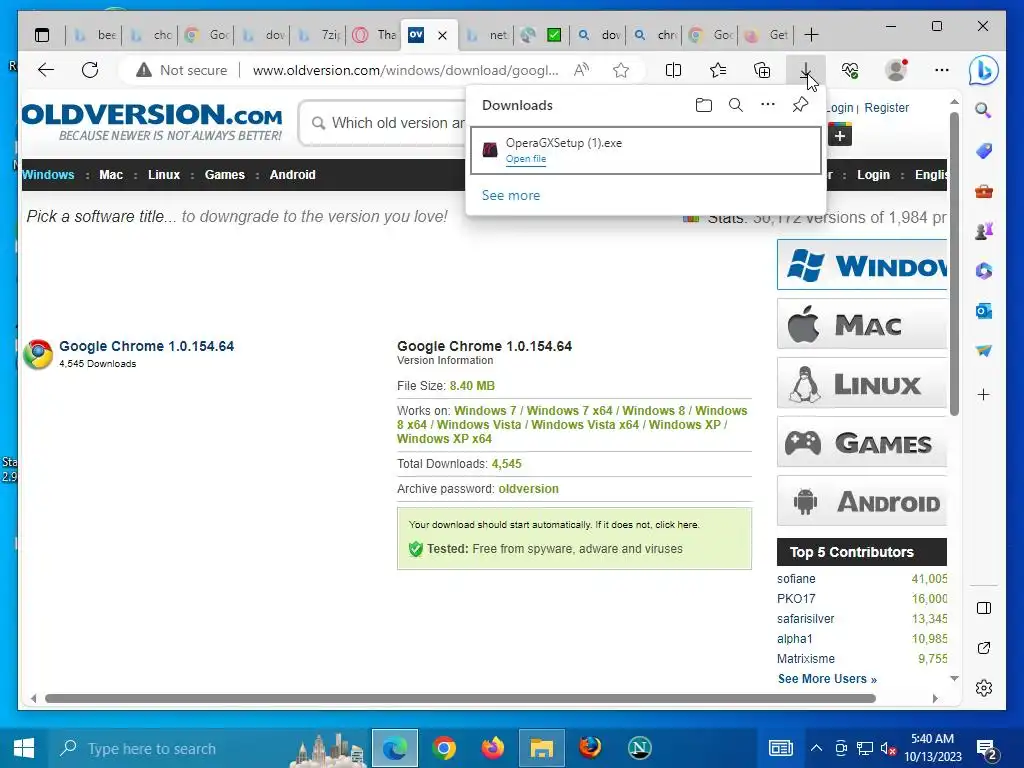Image resolution: width=1024 pixels, height=768 pixels.
Task: Click the OperaGXSetup (1).exe file name
Action: (564, 143)
